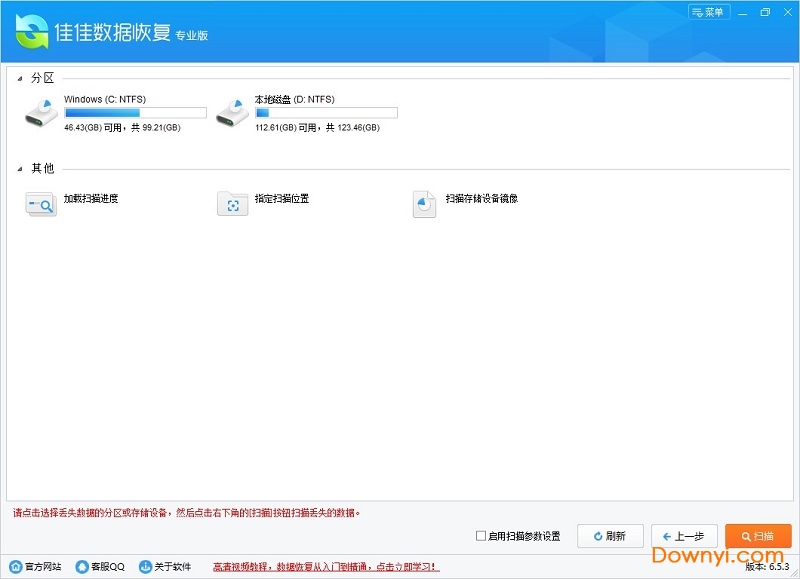
Task: Select the local disk D: drive icon
Action: pos(232,113)
